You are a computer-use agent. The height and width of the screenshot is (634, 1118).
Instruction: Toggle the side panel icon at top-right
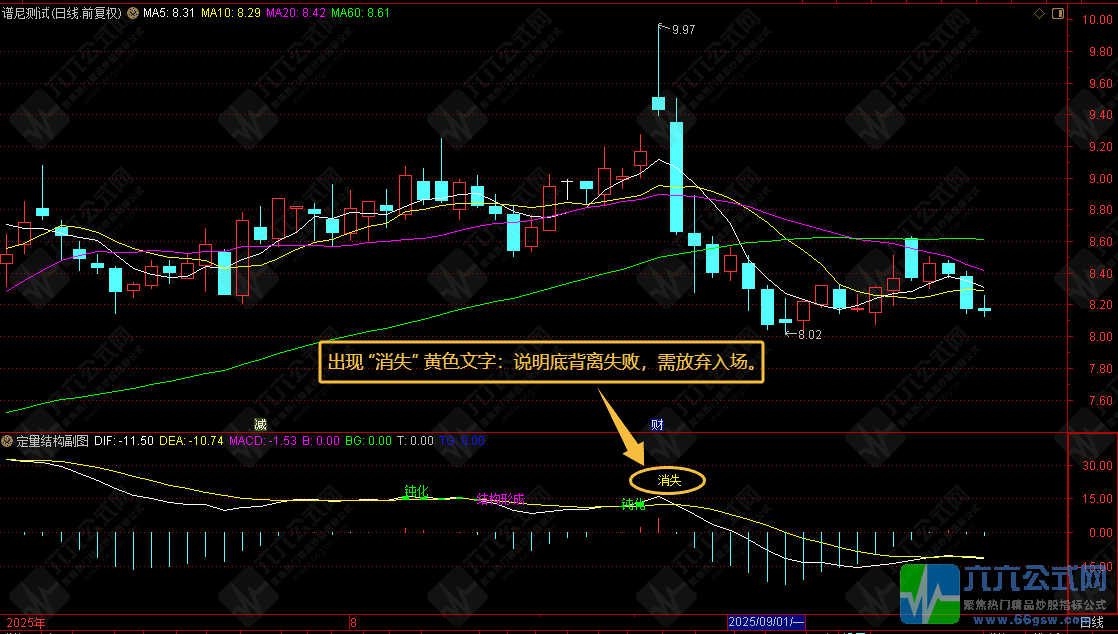pyautogui.click(x=1057, y=14)
